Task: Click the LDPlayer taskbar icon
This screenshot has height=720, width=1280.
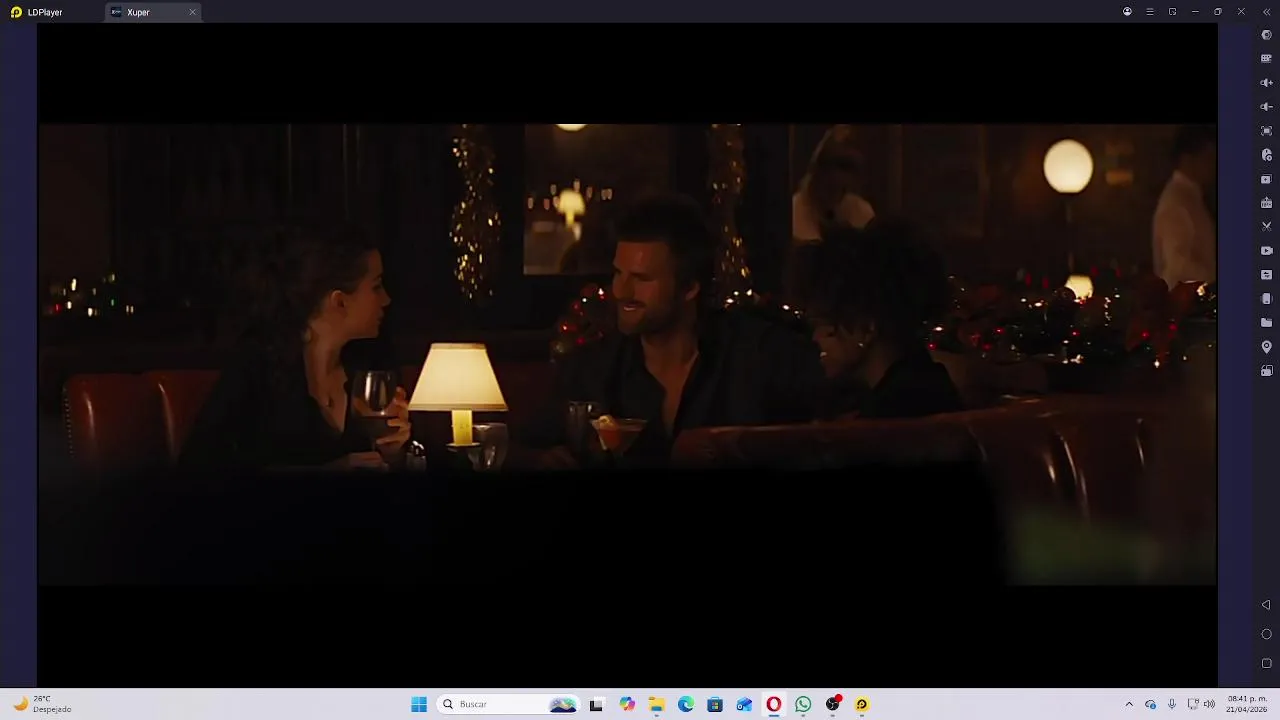Action: (x=862, y=704)
